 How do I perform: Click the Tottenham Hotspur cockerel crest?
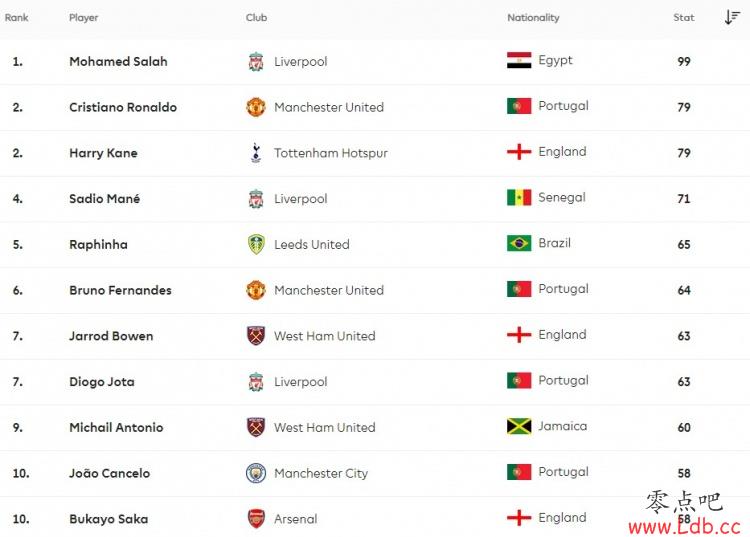(x=256, y=153)
